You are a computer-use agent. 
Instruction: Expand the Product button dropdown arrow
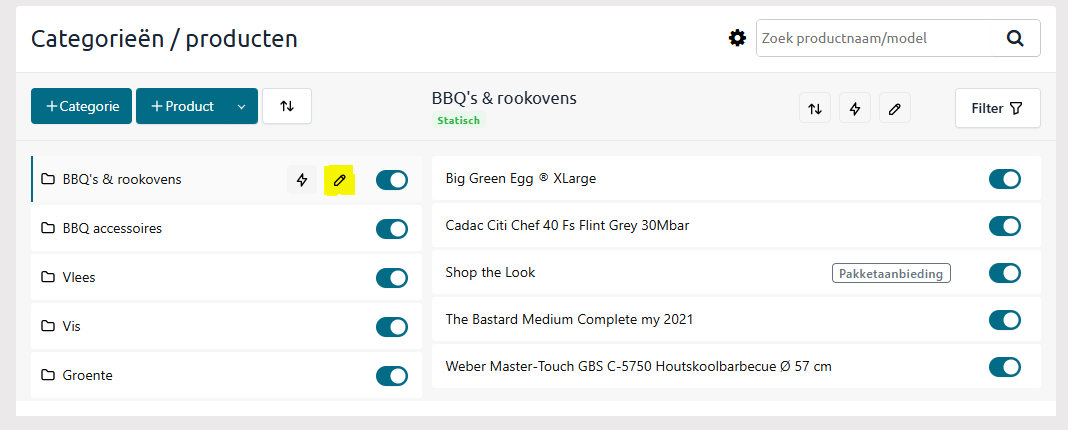240,106
